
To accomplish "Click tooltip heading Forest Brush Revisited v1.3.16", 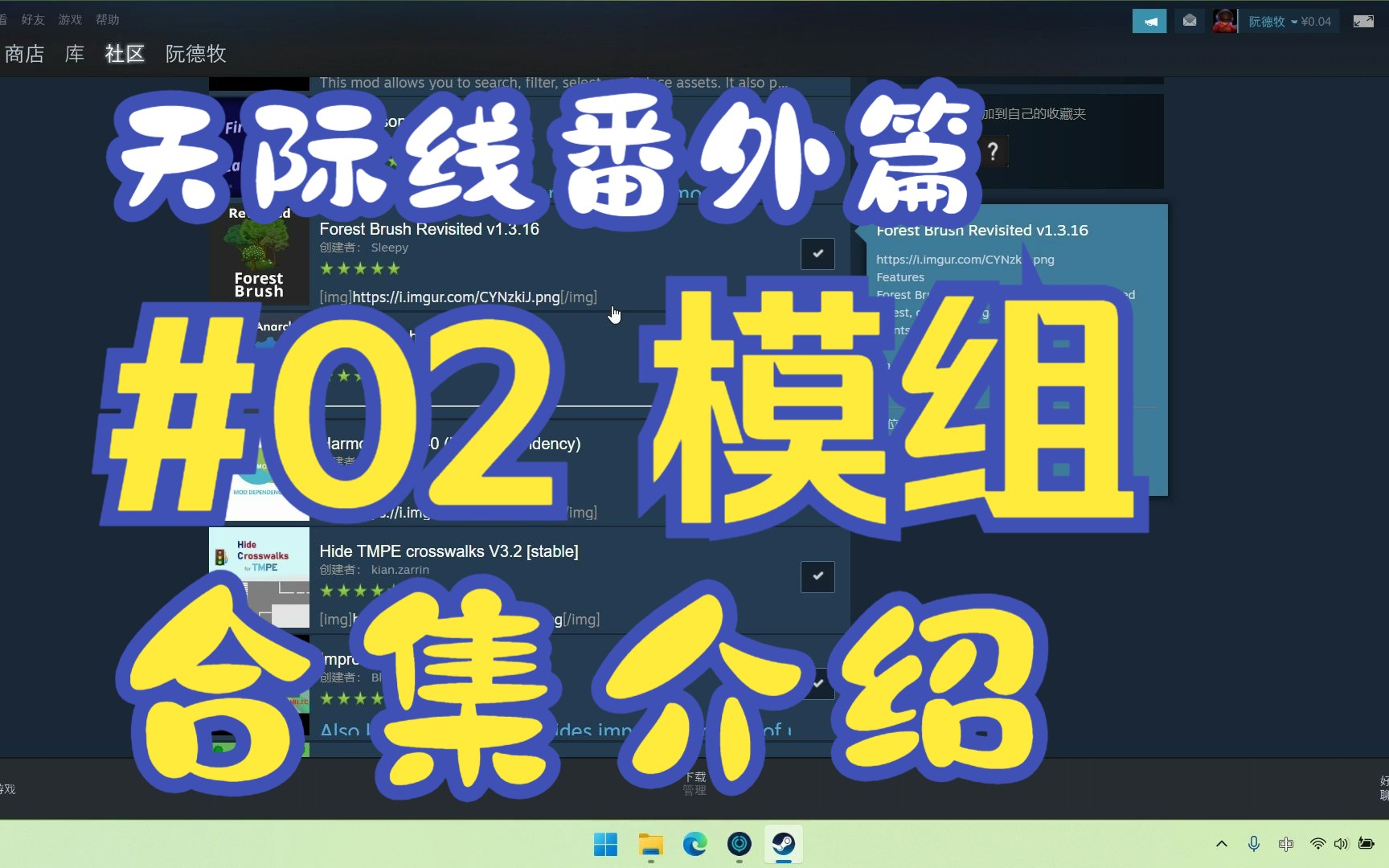I will pyautogui.click(x=982, y=231).
